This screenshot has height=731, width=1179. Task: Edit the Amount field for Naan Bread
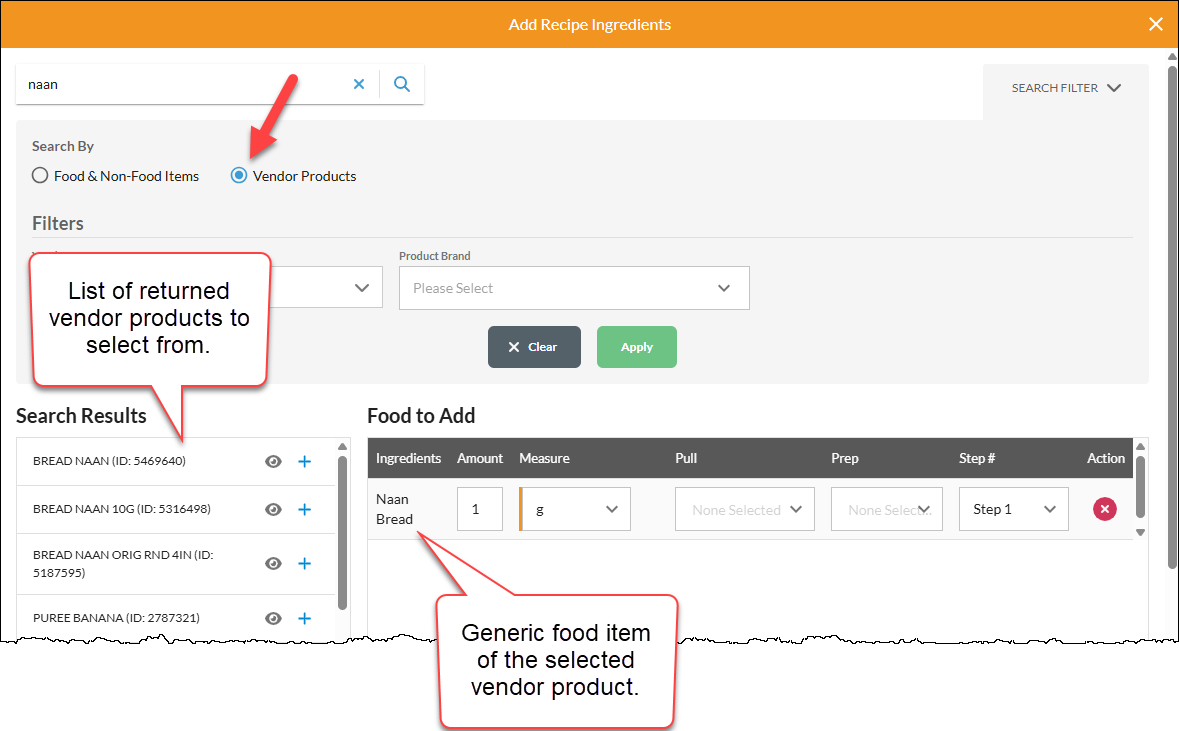[x=480, y=509]
